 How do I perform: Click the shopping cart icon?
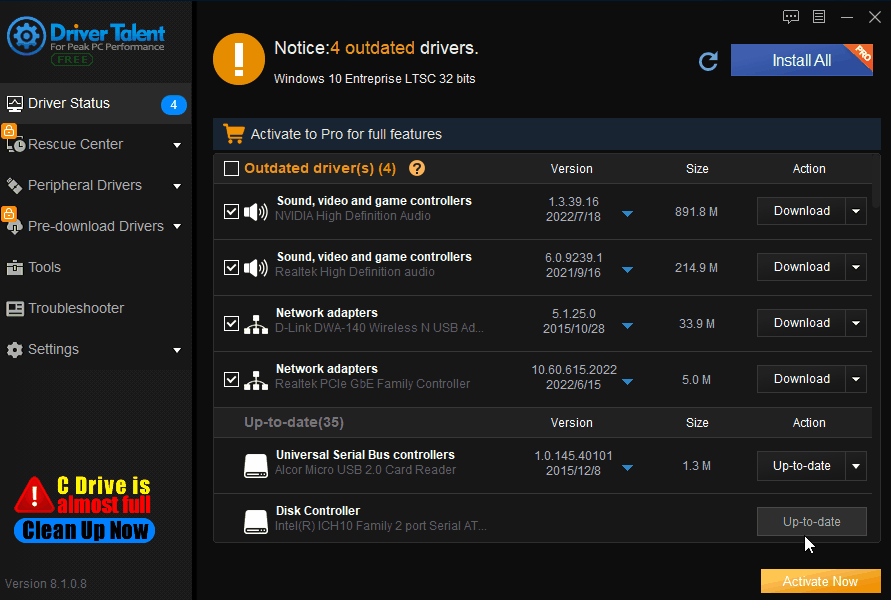coord(234,134)
